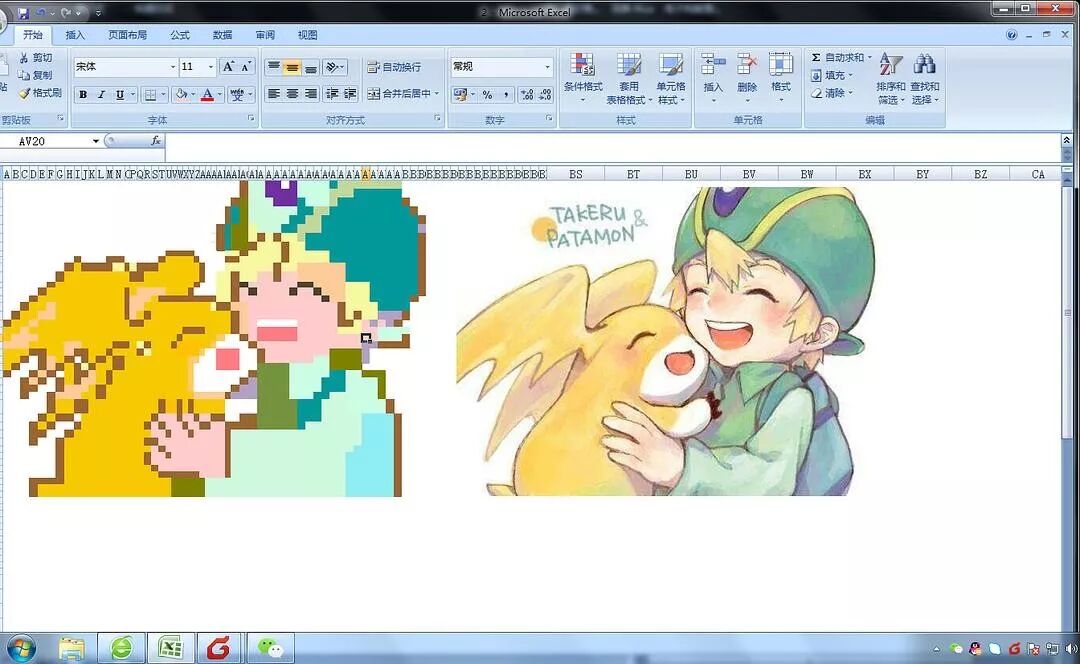Open WeChat from the taskbar
The width and height of the screenshot is (1080, 664).
pos(271,648)
